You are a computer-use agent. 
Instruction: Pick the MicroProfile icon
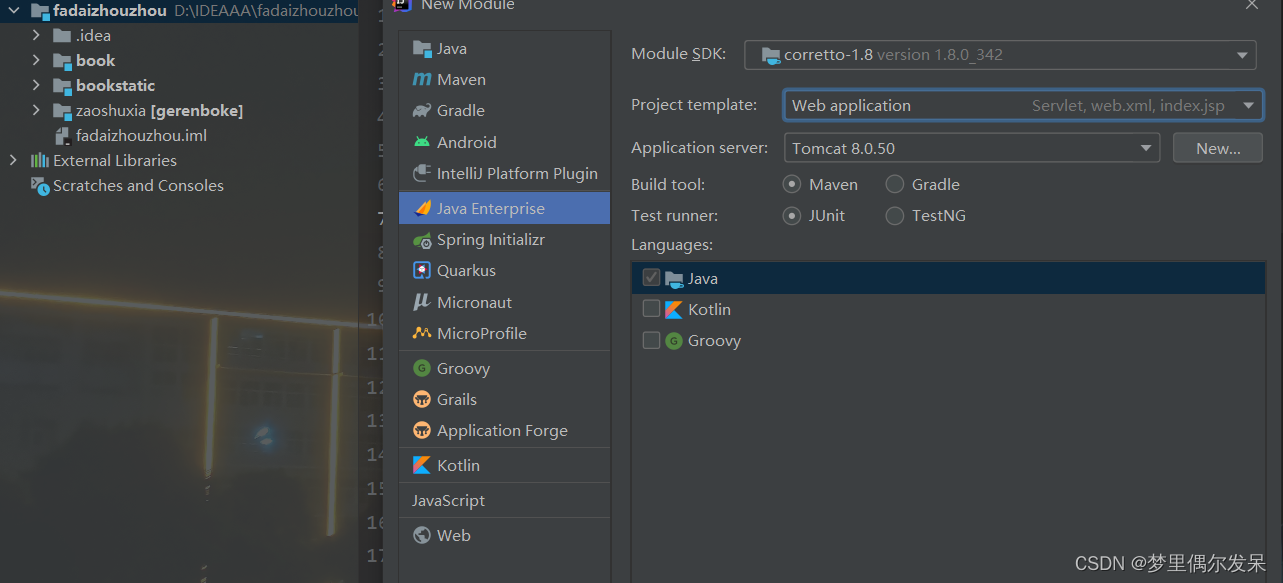coord(422,333)
